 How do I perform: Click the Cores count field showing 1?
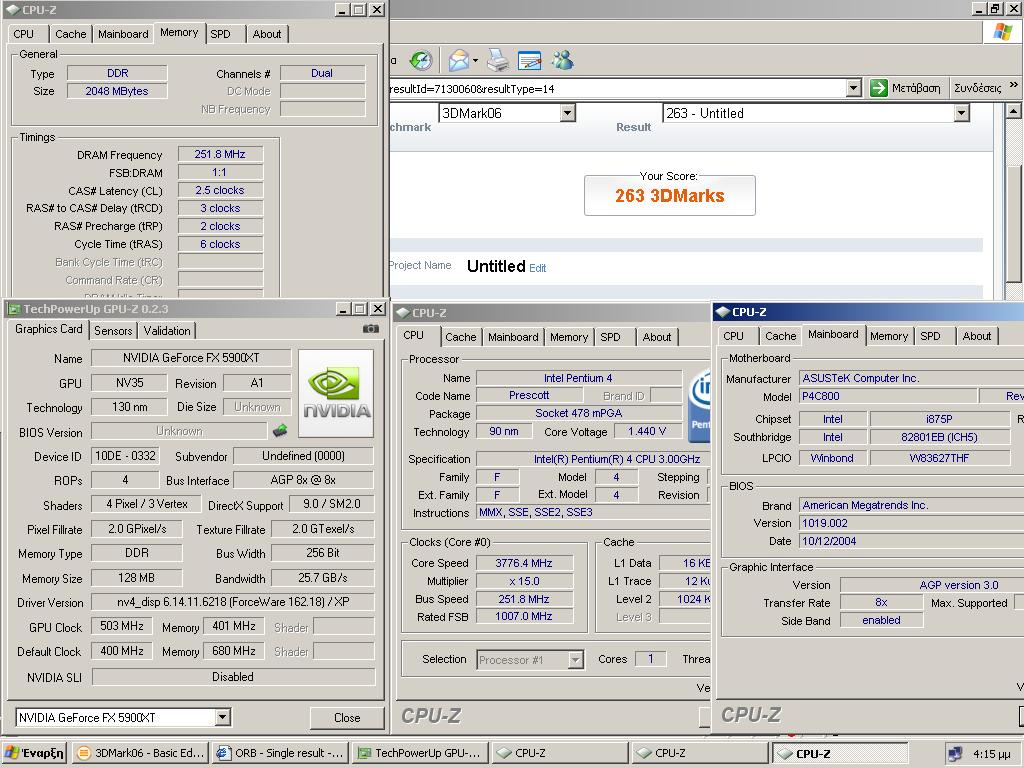650,659
